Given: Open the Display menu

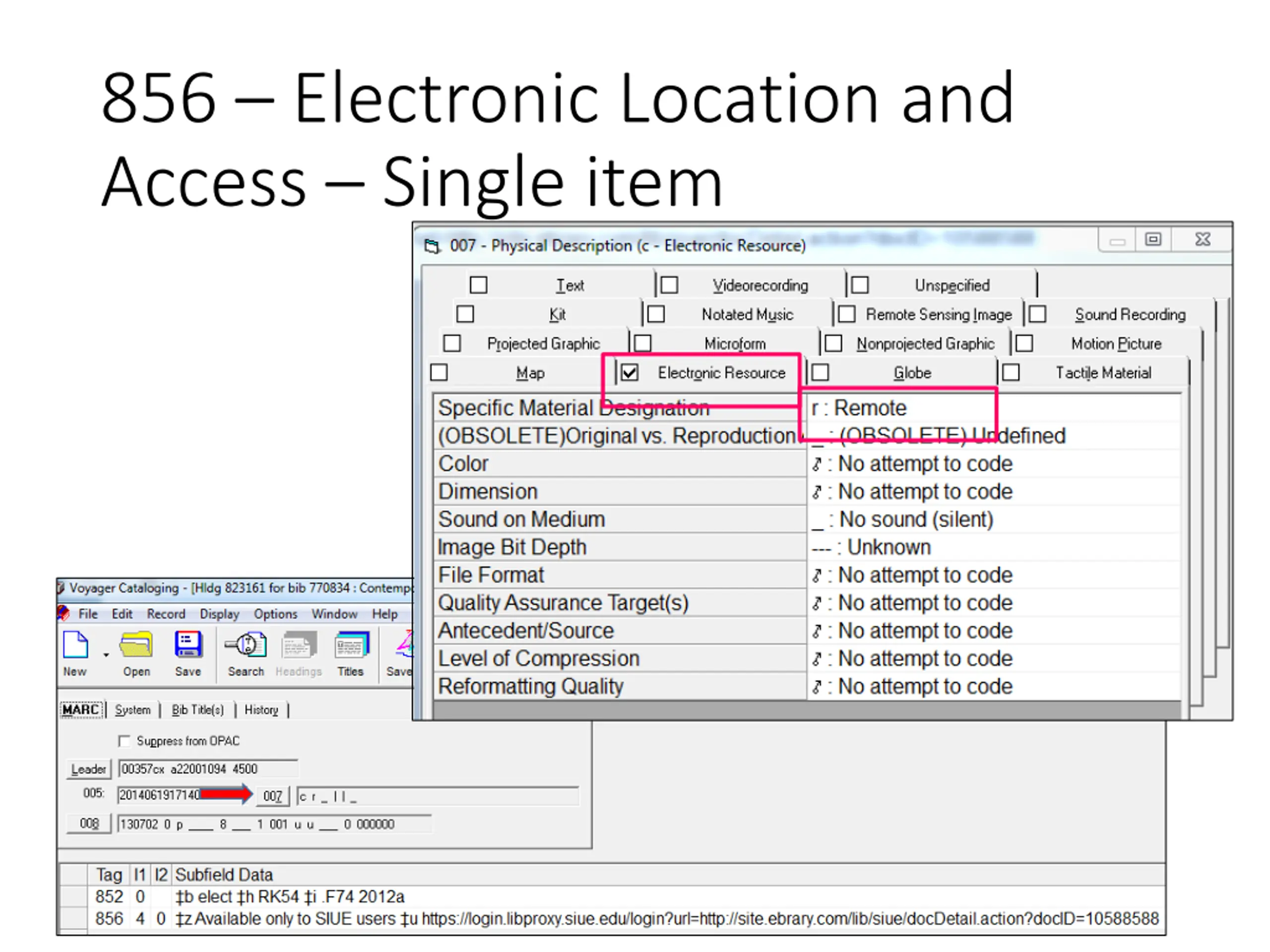Looking at the screenshot, I should click(x=219, y=614).
